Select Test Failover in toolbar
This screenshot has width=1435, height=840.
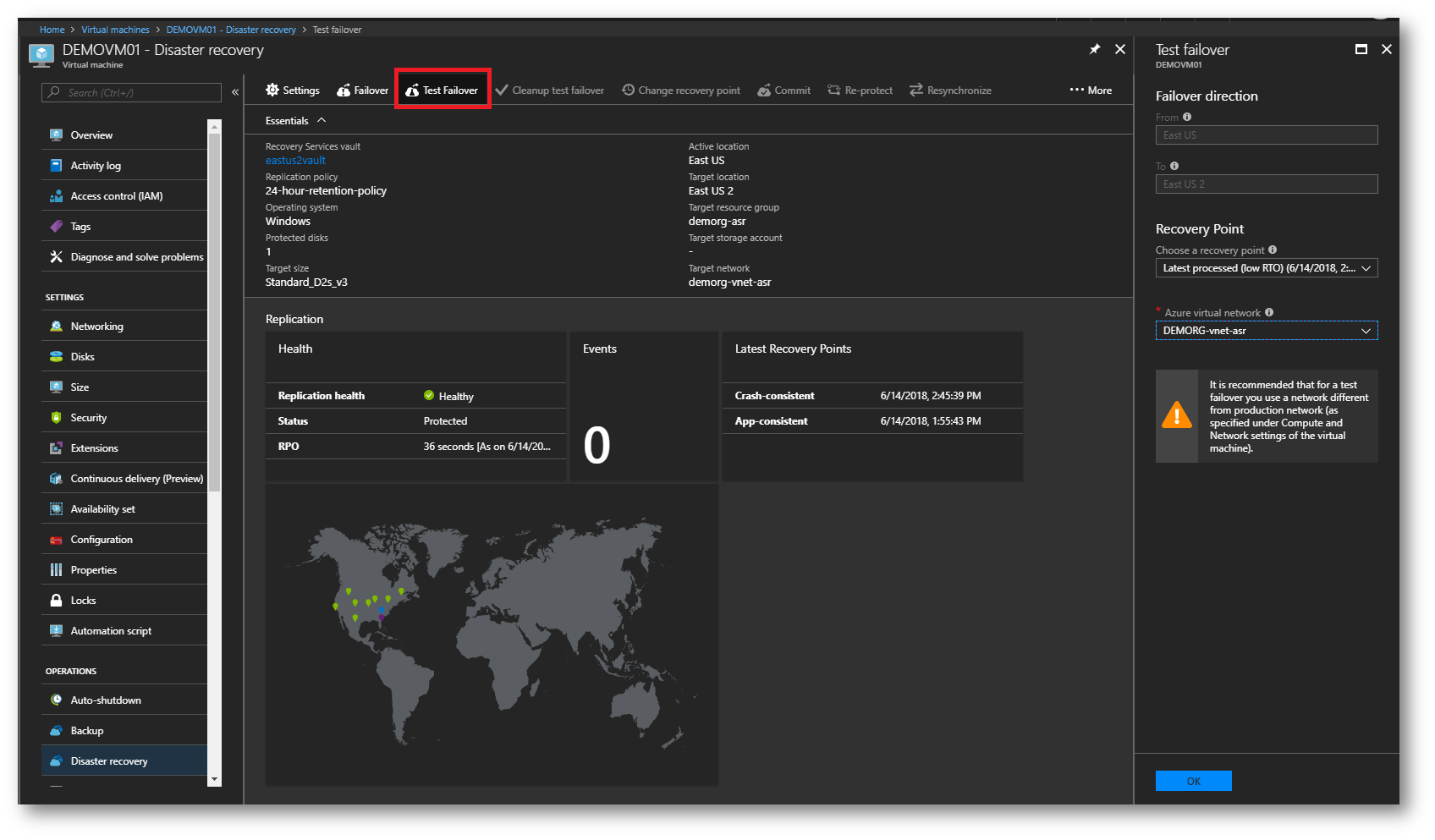click(x=442, y=90)
